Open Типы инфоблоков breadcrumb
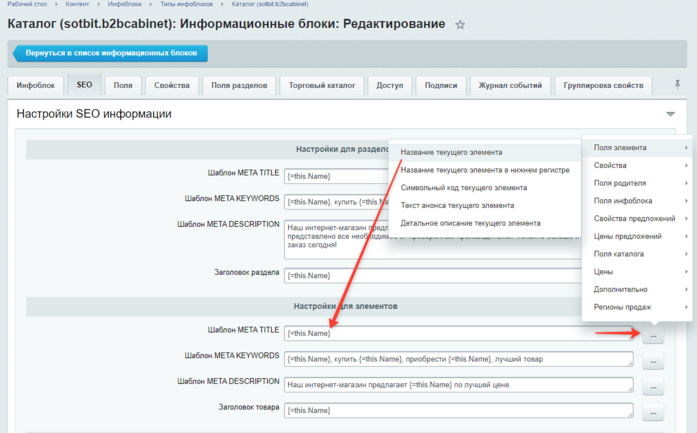This screenshot has width=697, height=433. [x=187, y=4]
